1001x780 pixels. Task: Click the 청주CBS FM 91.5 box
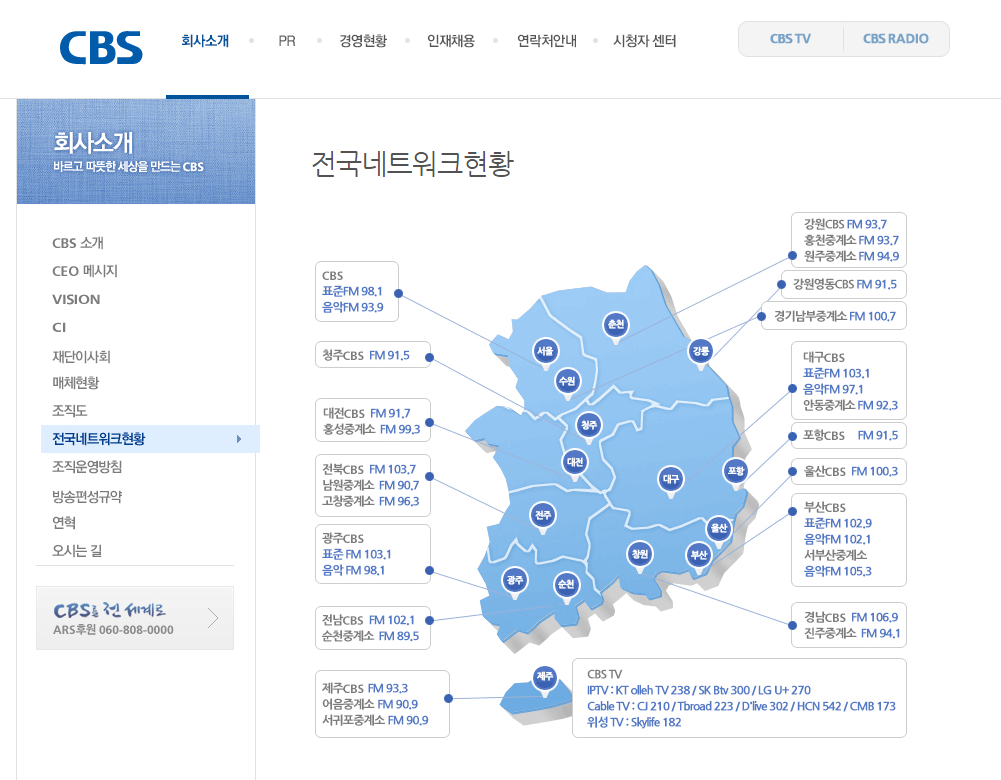(x=372, y=355)
